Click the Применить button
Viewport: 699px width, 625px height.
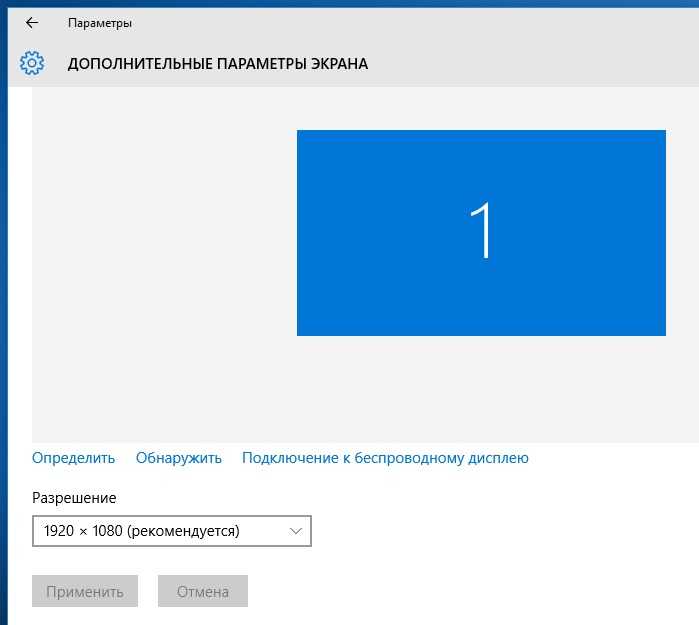coord(85,591)
